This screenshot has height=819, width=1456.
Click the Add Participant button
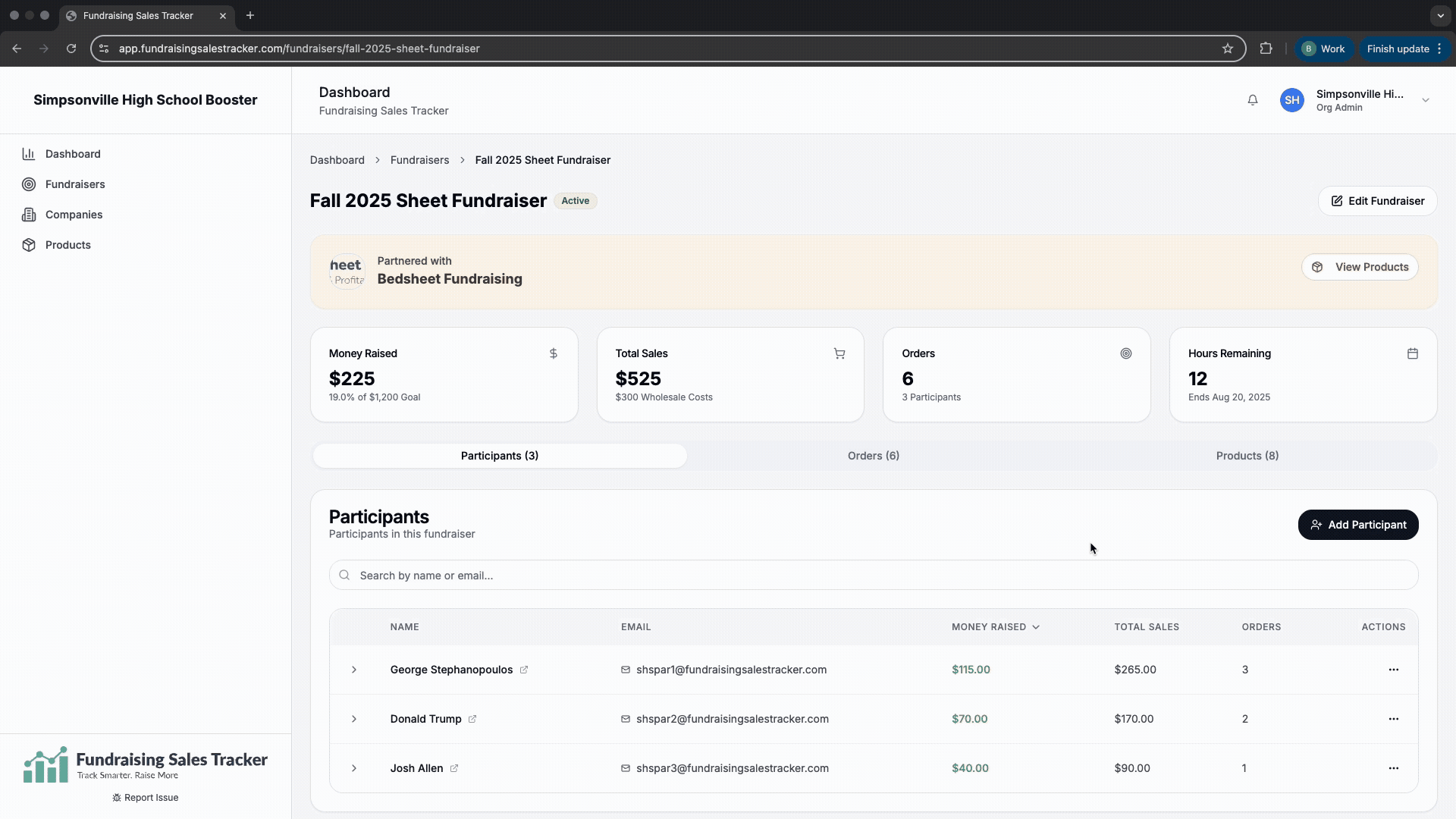pos(1357,525)
